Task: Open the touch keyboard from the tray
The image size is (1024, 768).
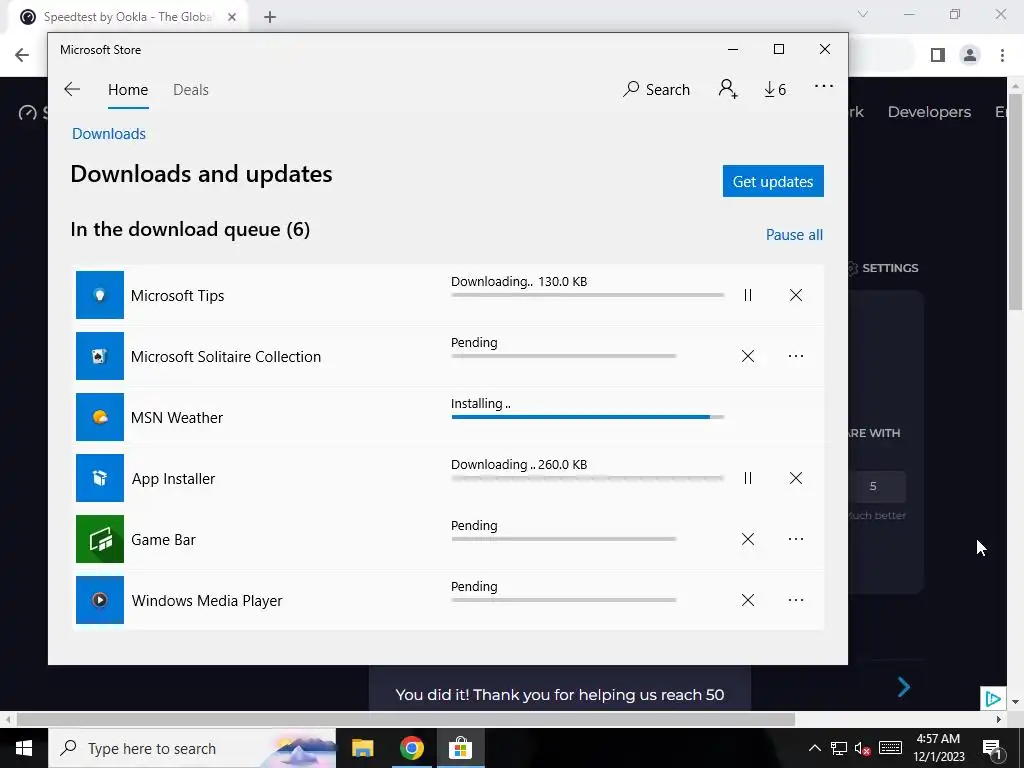Action: click(890, 748)
